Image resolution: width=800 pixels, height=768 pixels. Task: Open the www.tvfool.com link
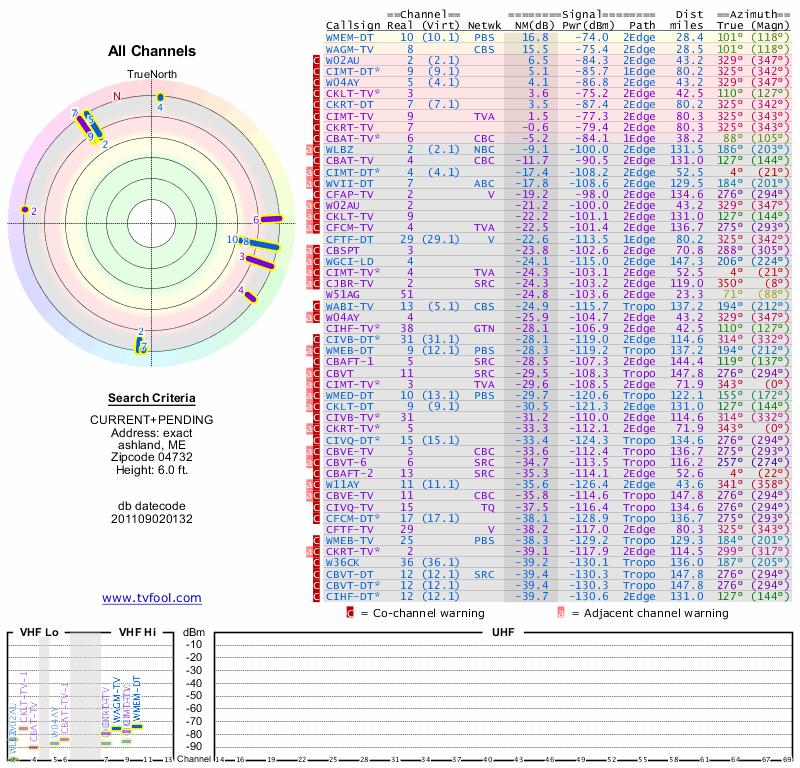(152, 598)
